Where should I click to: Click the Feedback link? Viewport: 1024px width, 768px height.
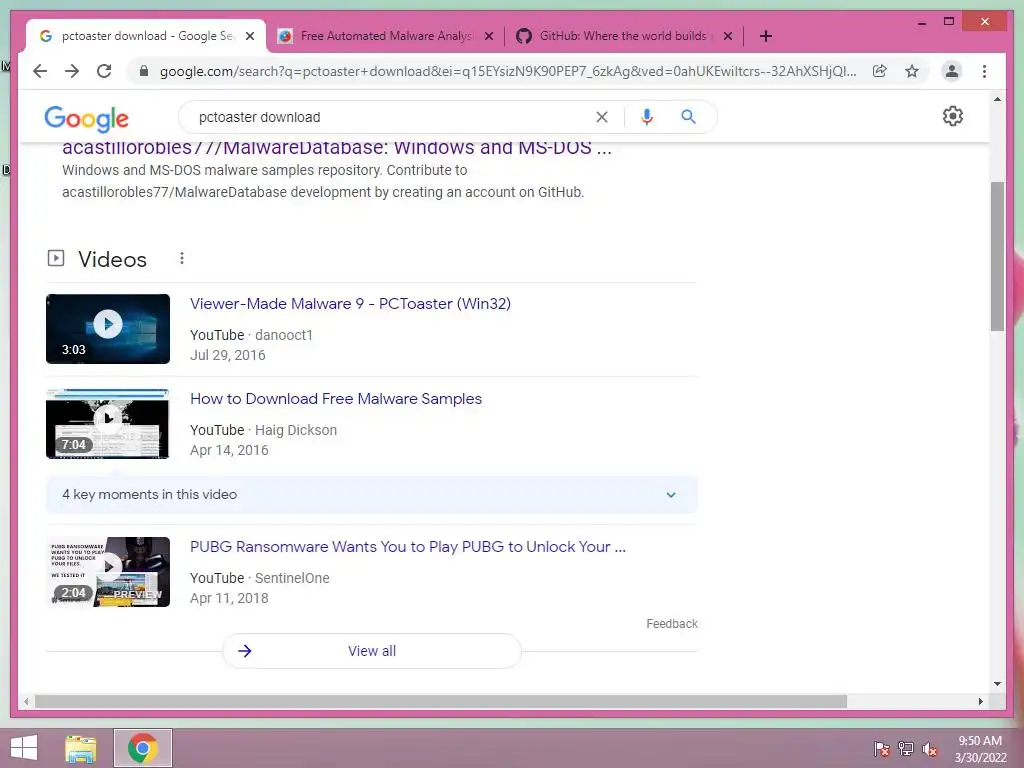(672, 624)
